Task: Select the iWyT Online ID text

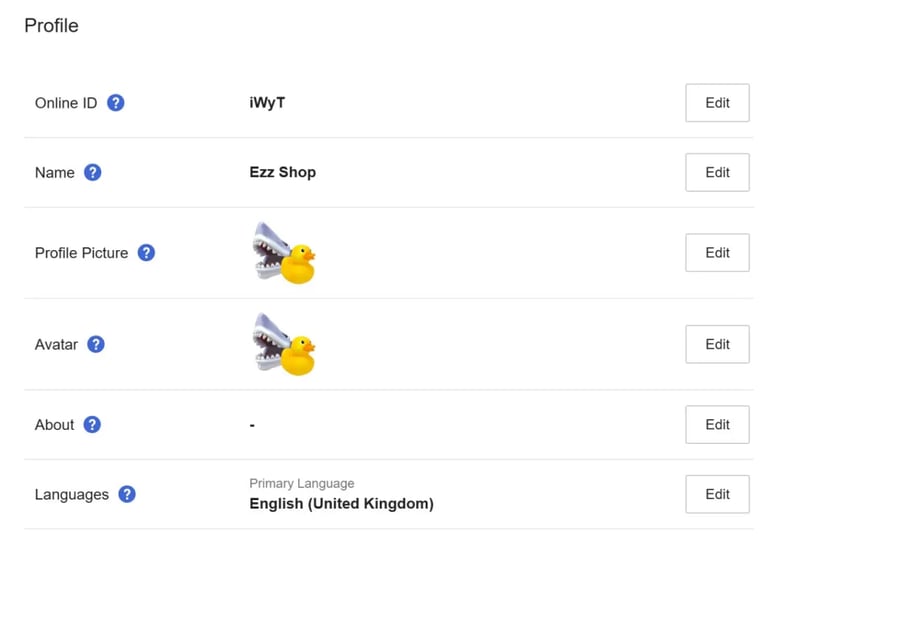Action: tap(267, 103)
